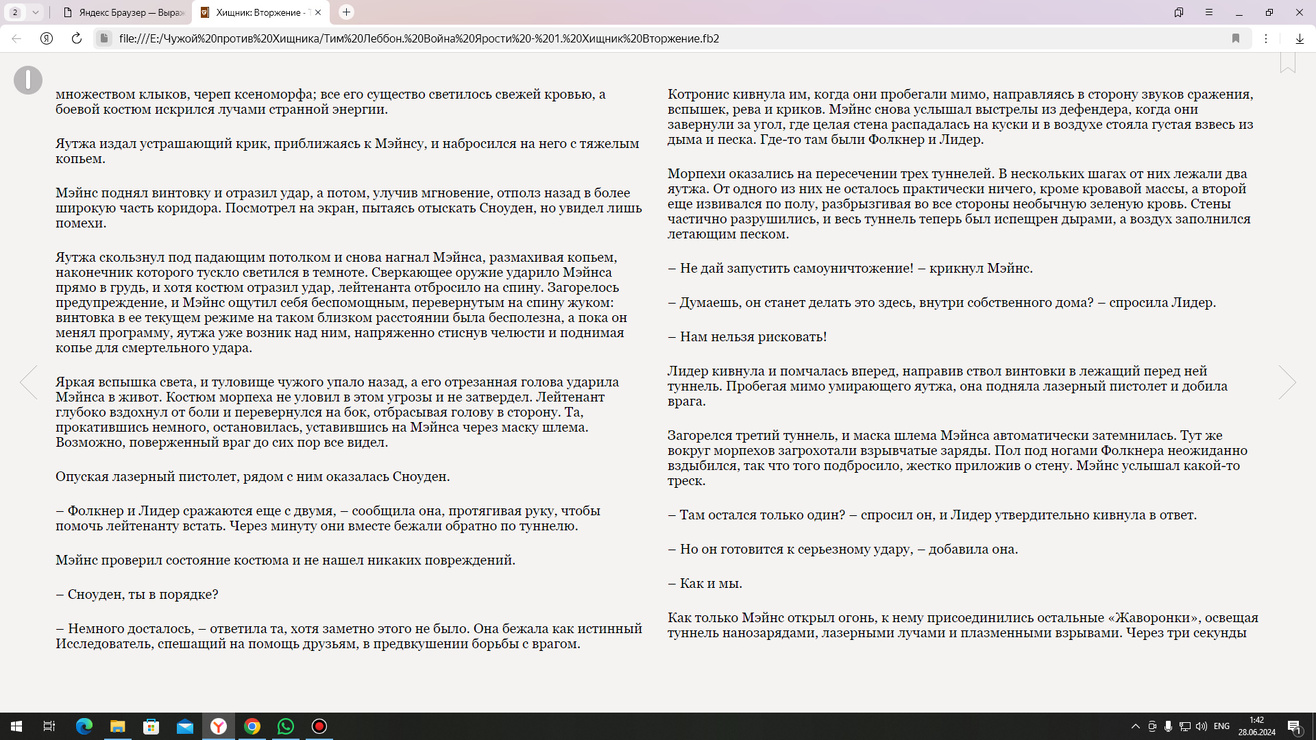
Task: Click the paragraph starting 'Мэйнс проверил состояние костюма'
Action: coord(285,560)
